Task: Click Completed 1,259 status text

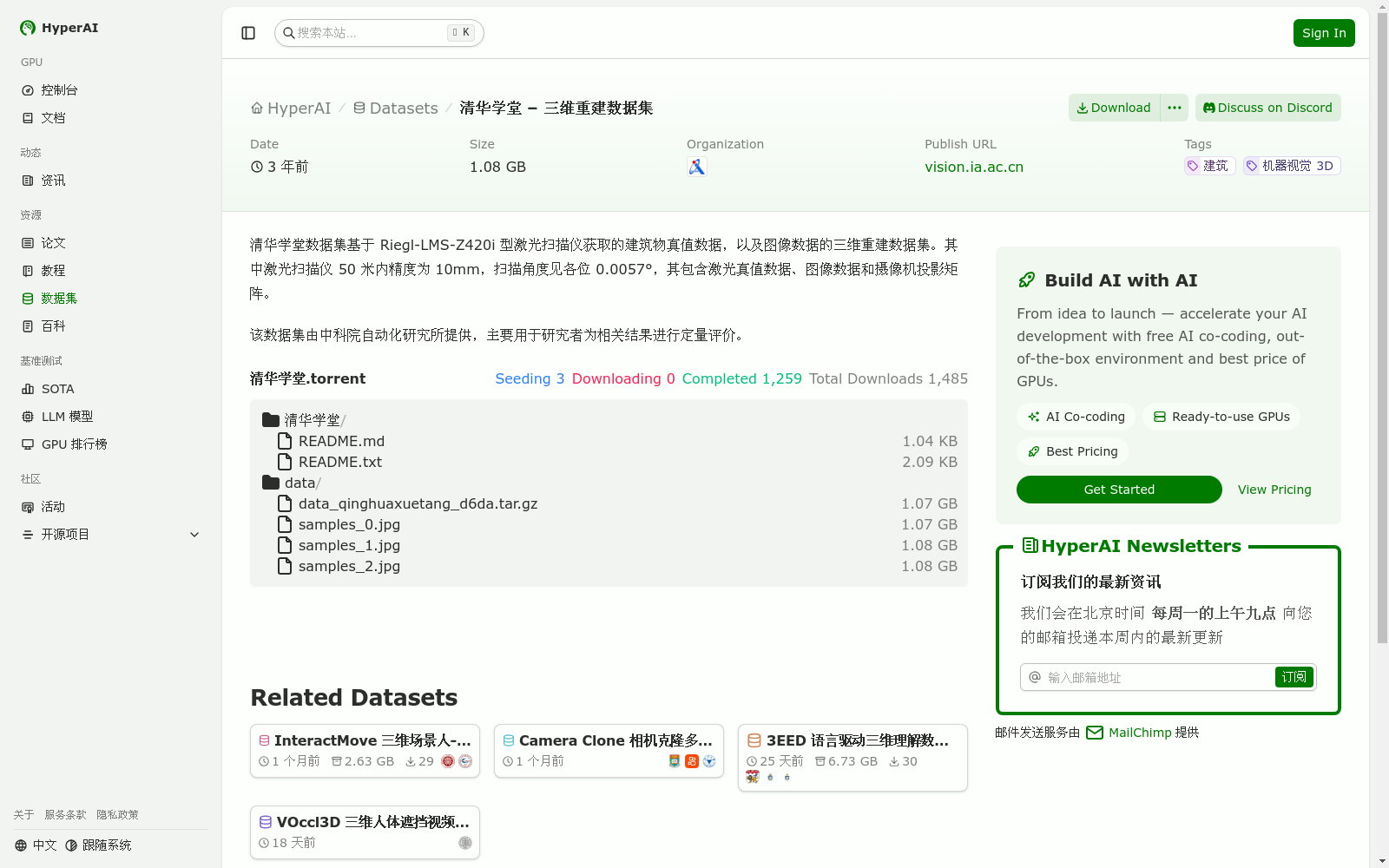Action: click(x=741, y=378)
